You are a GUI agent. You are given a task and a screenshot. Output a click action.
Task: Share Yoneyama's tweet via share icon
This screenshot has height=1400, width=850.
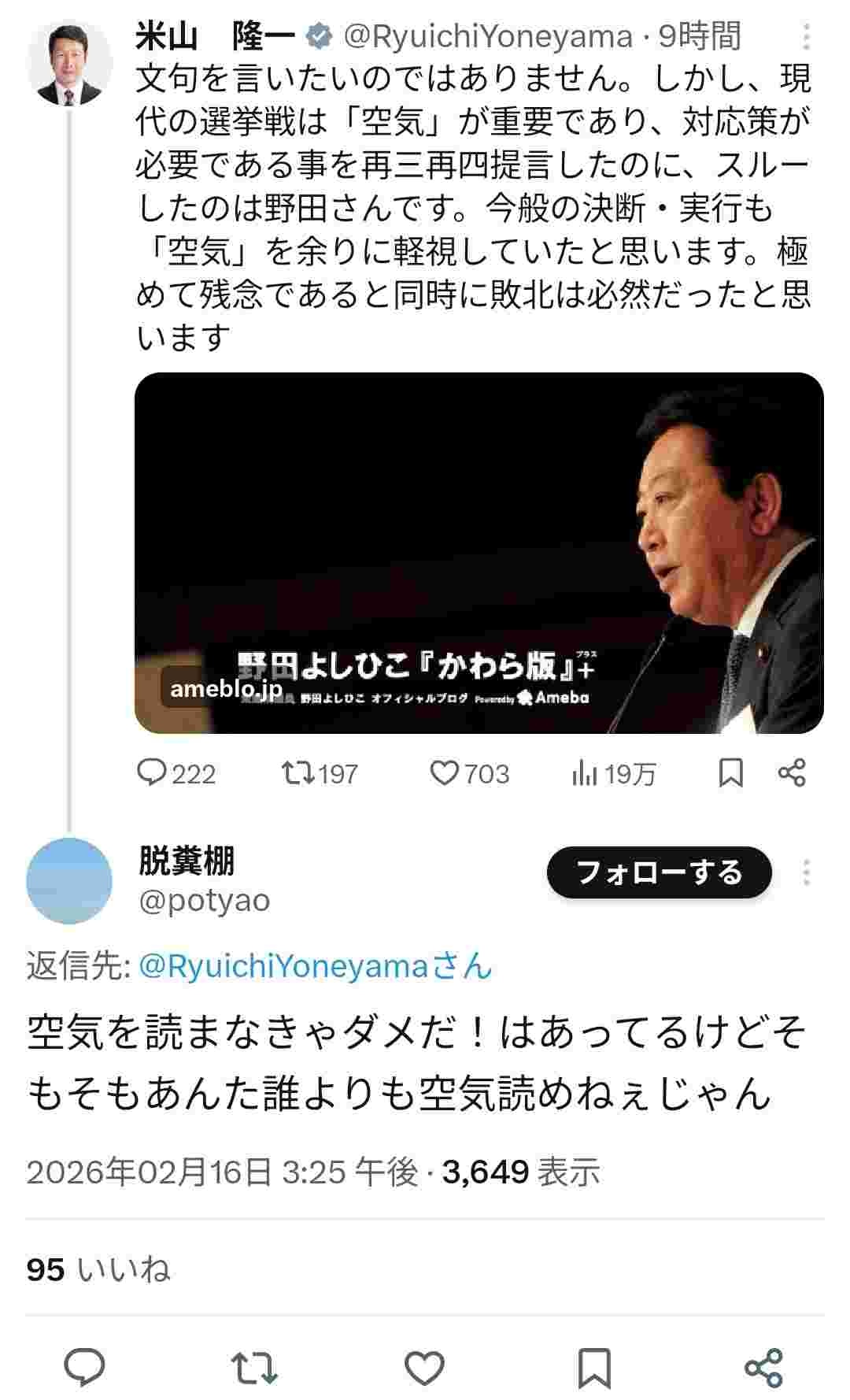pos(792,773)
